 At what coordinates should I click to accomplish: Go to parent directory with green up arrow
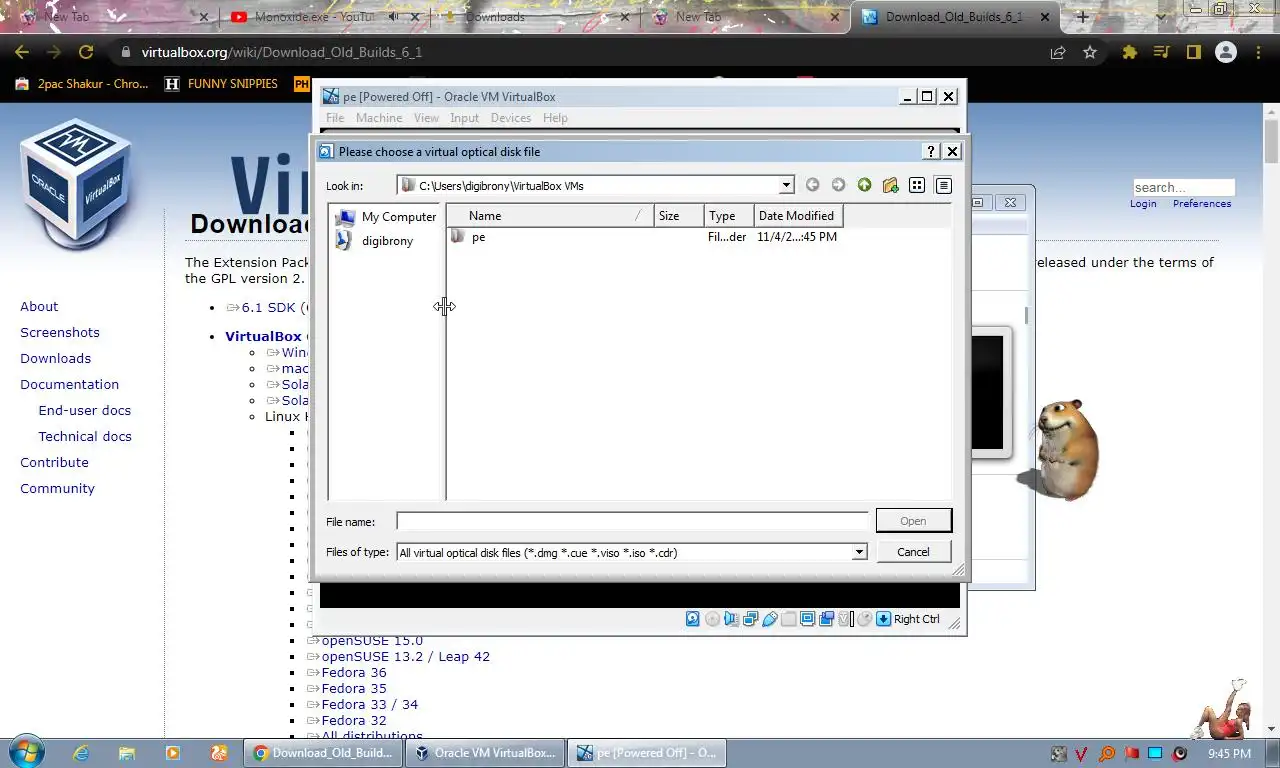864,185
